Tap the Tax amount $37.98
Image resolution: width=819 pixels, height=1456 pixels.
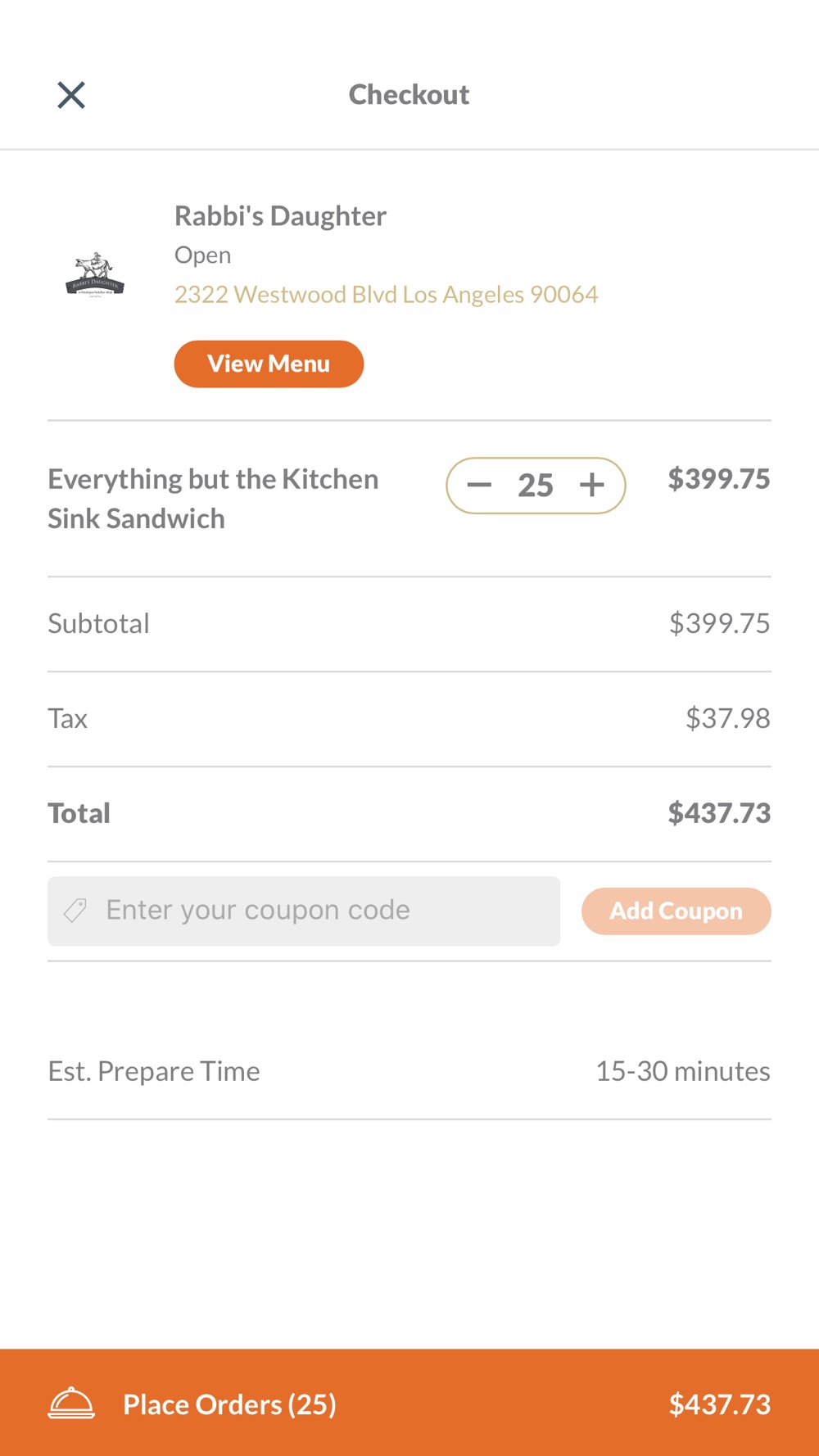(x=727, y=719)
